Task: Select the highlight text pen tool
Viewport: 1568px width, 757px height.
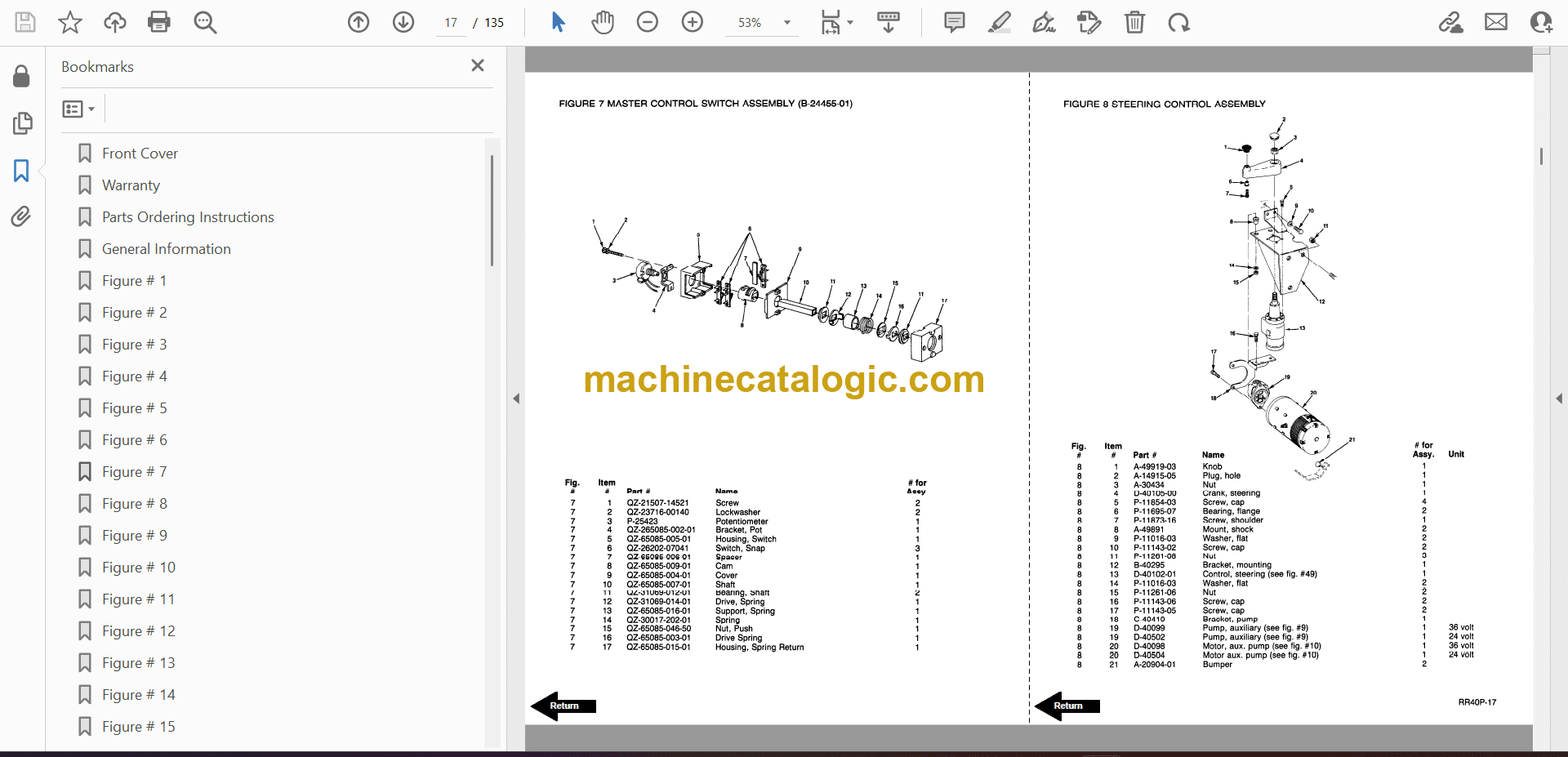Action: tap(999, 22)
